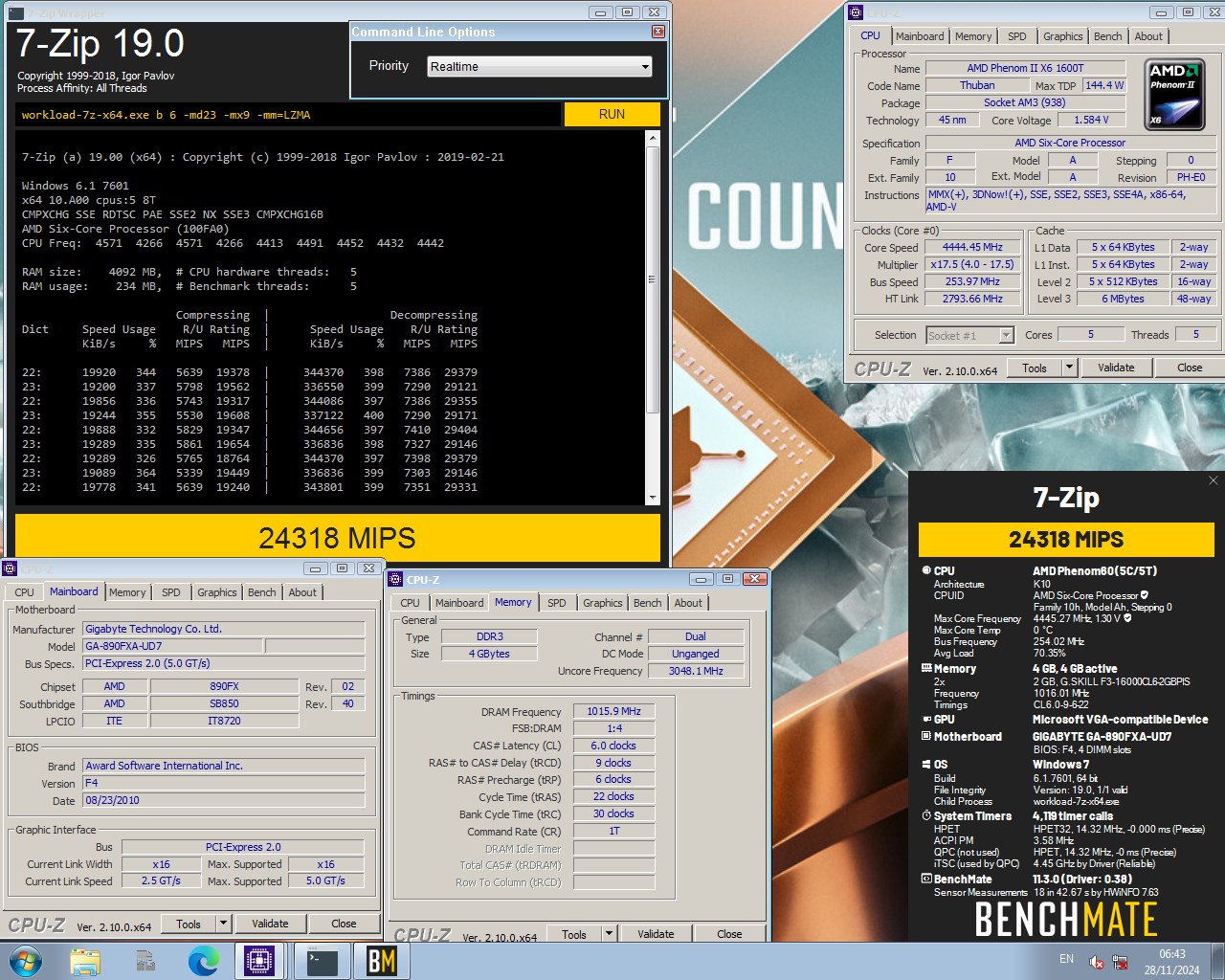
Task: Click the CPU section icon in BenchMate panel
Action: [x=925, y=570]
